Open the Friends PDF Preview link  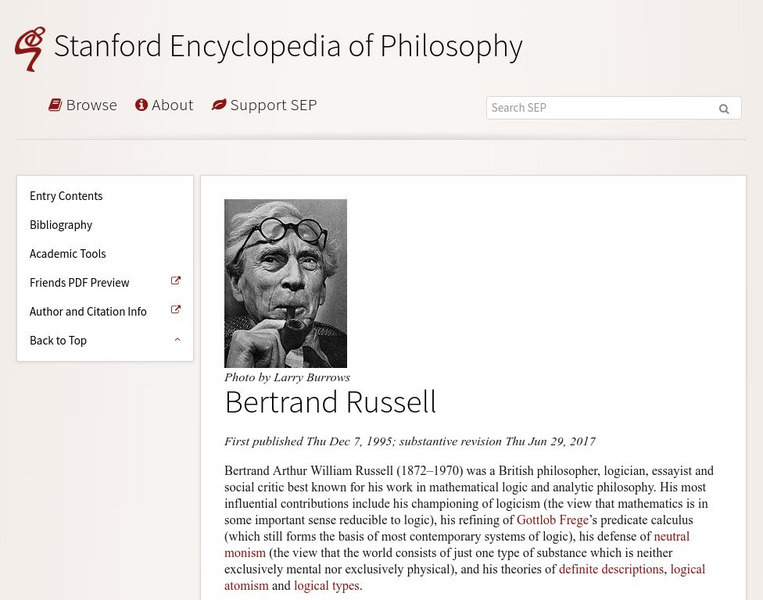tap(79, 283)
